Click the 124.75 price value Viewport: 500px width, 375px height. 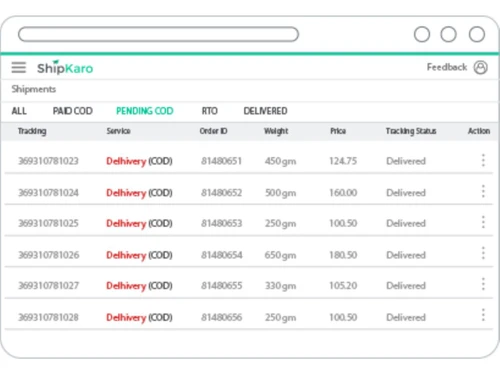point(343,161)
